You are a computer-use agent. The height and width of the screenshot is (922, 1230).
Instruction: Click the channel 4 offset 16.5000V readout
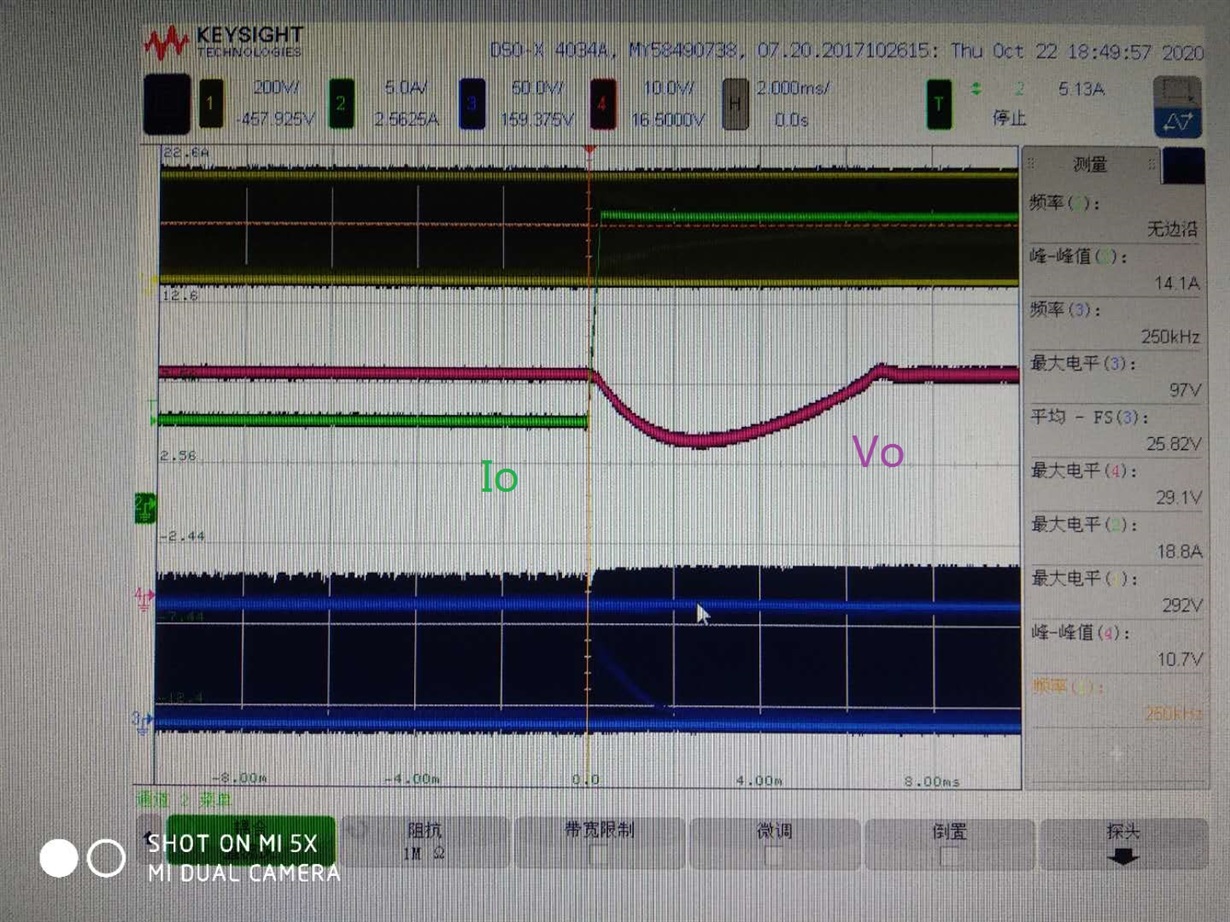point(668,119)
